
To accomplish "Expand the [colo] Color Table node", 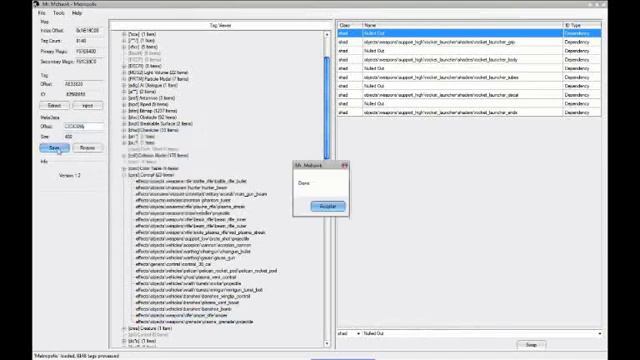I will 124,169.
